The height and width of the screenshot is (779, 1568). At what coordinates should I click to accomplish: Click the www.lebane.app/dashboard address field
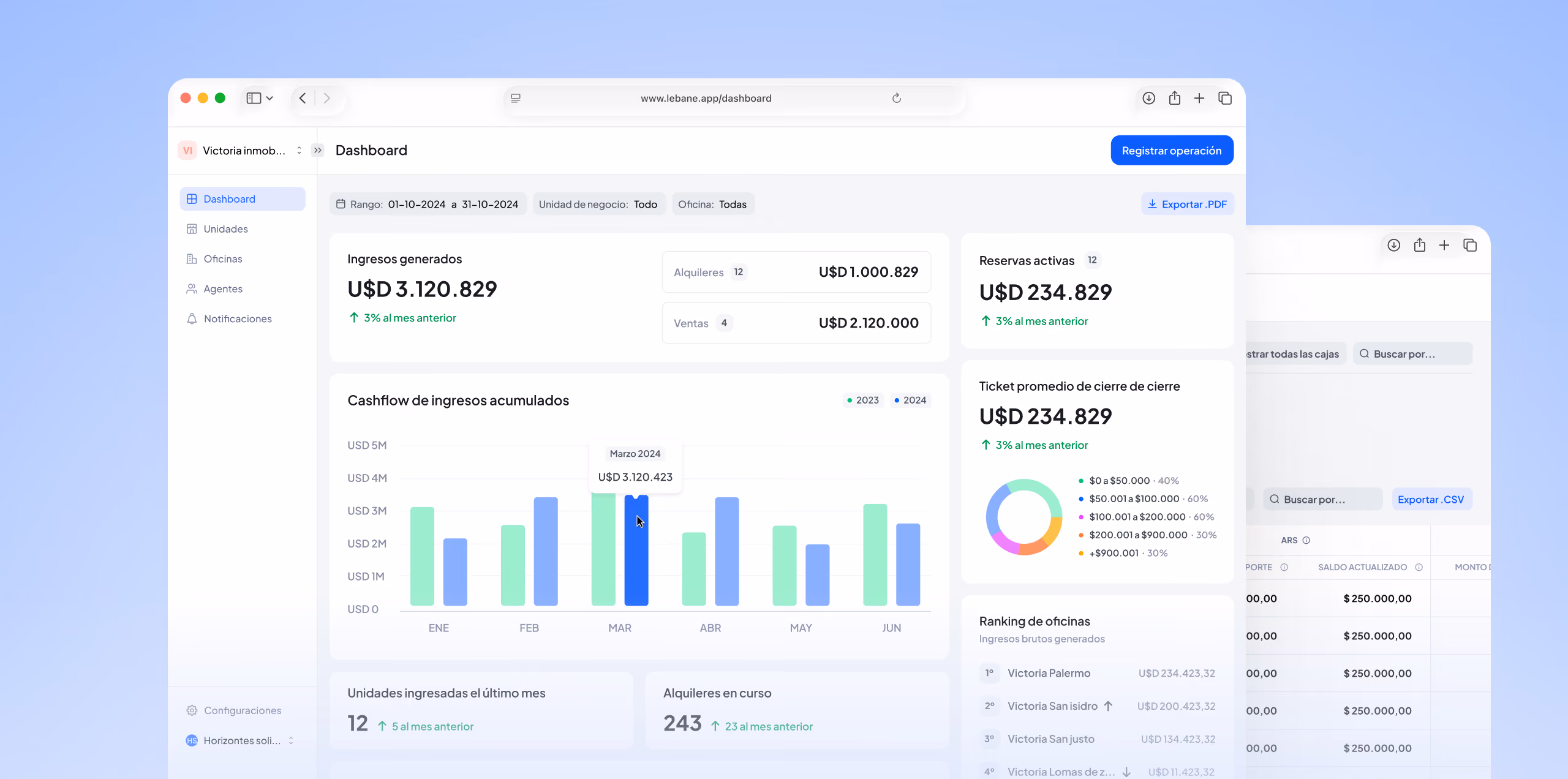tap(735, 98)
